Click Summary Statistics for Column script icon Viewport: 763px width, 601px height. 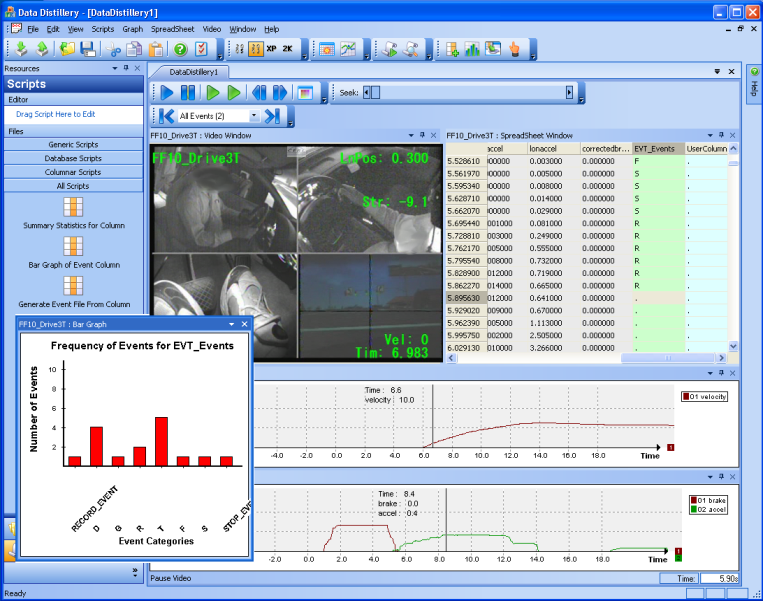tap(73, 207)
